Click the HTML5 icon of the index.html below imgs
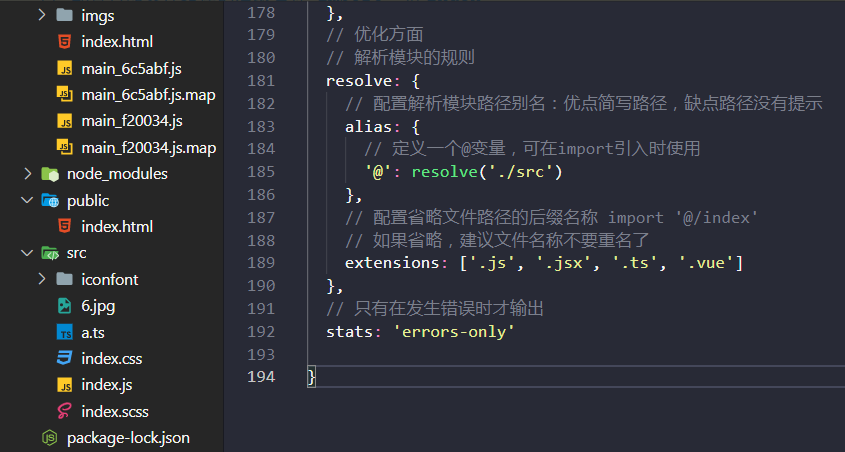The image size is (845, 452). [65, 41]
